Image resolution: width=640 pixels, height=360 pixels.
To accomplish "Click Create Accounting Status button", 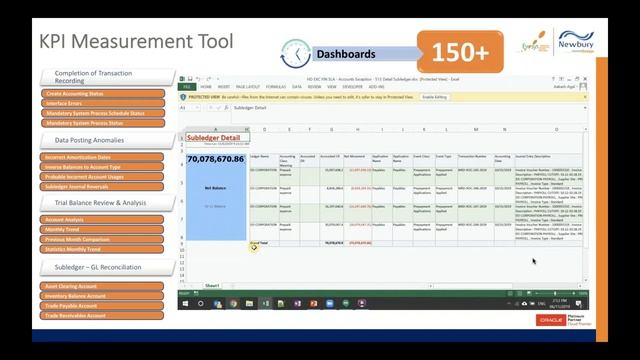I will click(x=103, y=93).
